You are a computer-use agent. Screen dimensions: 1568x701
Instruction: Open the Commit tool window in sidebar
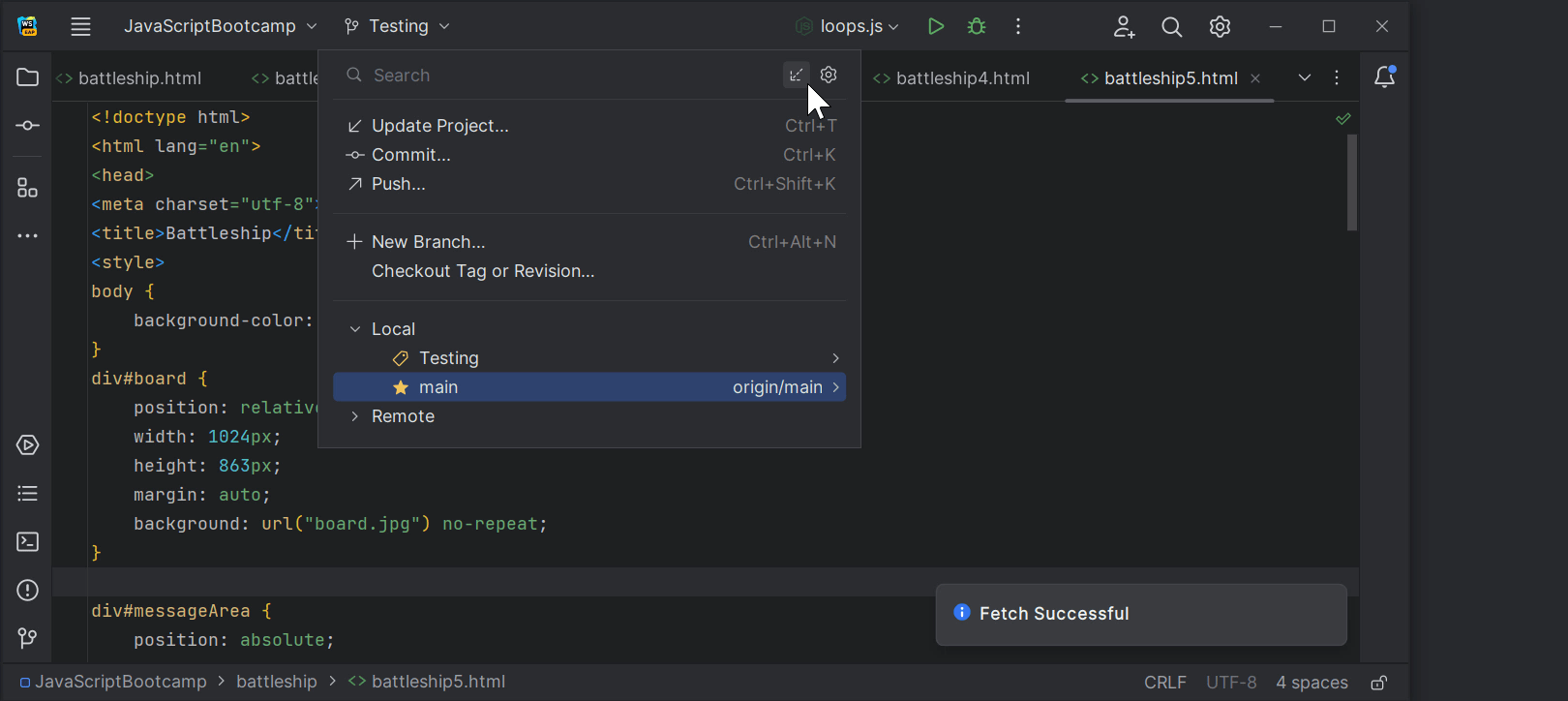pos(27,126)
